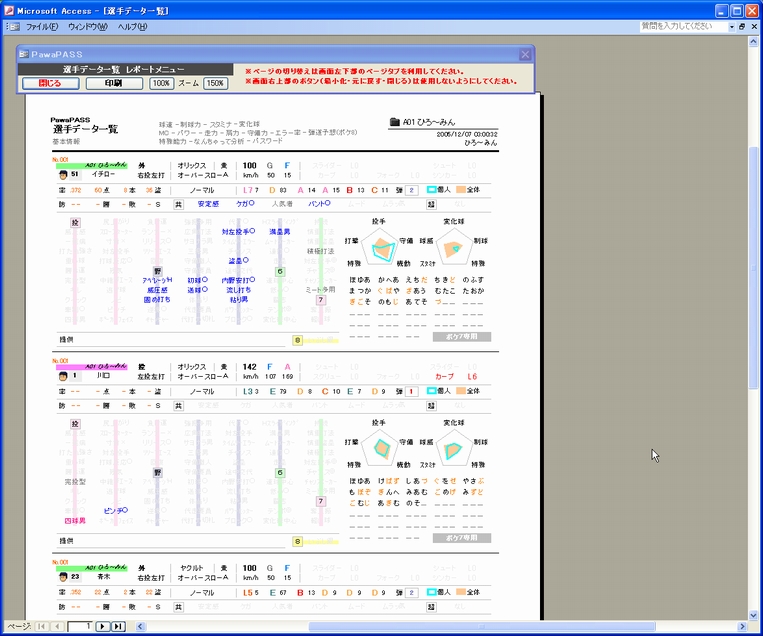Click the page number input field
The width and height of the screenshot is (763, 636).
pyautogui.click(x=80, y=626)
